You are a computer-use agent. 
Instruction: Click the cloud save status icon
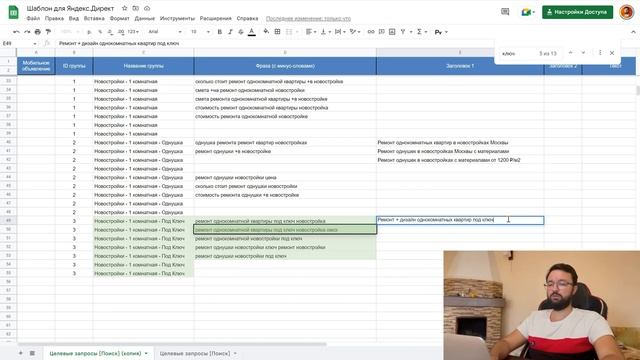click(x=147, y=8)
